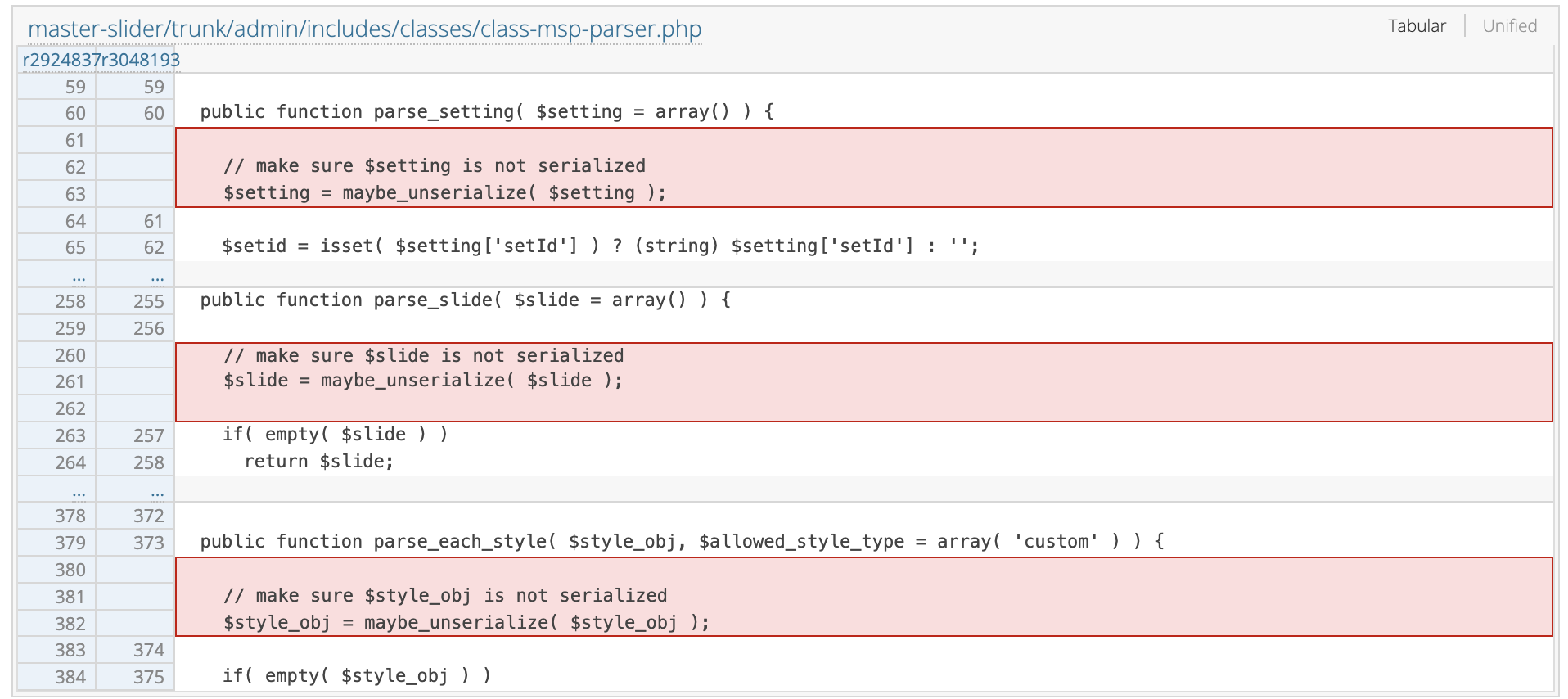Select old line number 379
The image size is (1568, 699).
coord(70,543)
